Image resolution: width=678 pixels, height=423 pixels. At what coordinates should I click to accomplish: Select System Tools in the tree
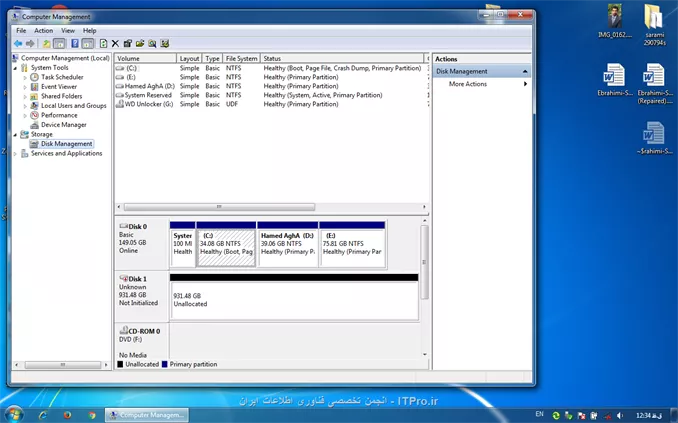49,67
